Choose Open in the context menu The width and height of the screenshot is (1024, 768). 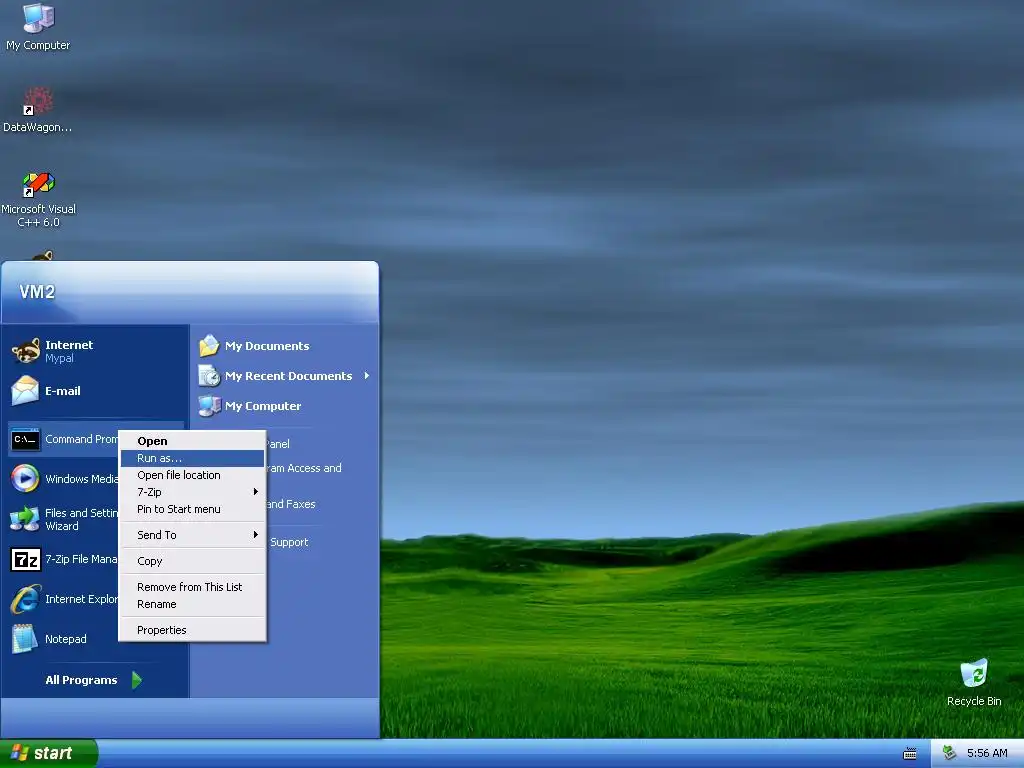(x=192, y=441)
